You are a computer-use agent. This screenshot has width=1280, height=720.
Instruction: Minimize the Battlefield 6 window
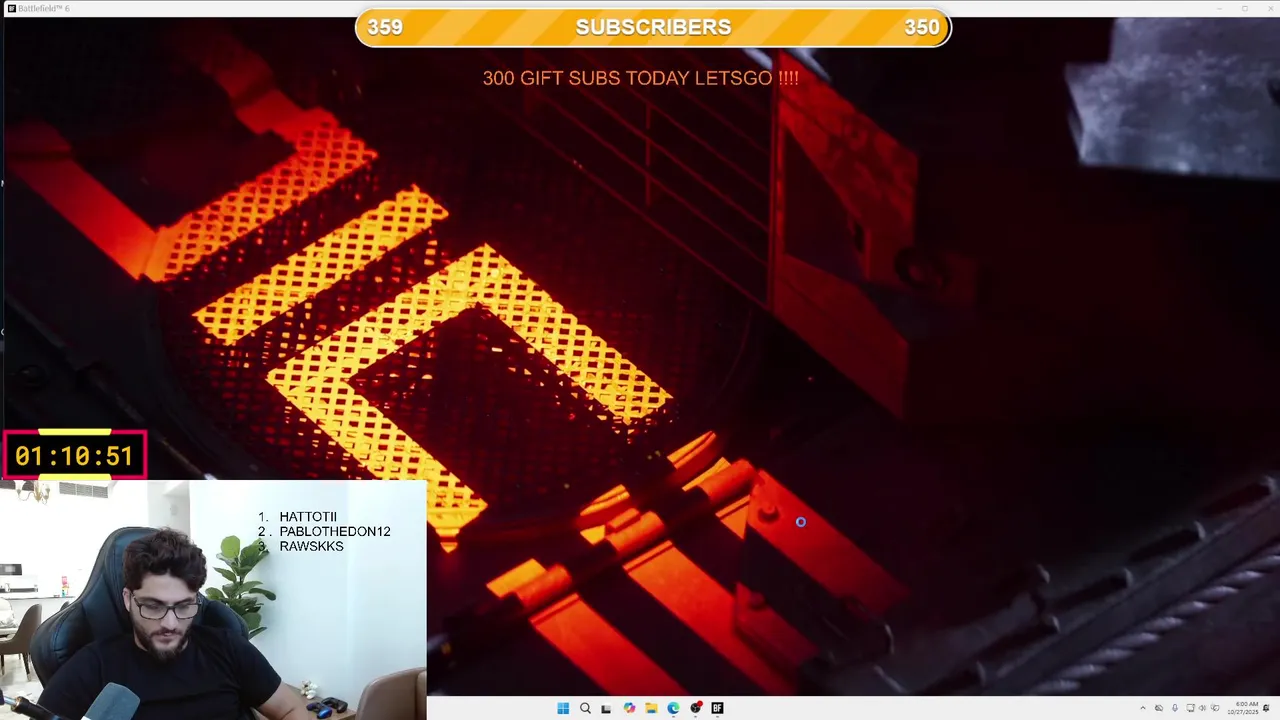(1218, 8)
